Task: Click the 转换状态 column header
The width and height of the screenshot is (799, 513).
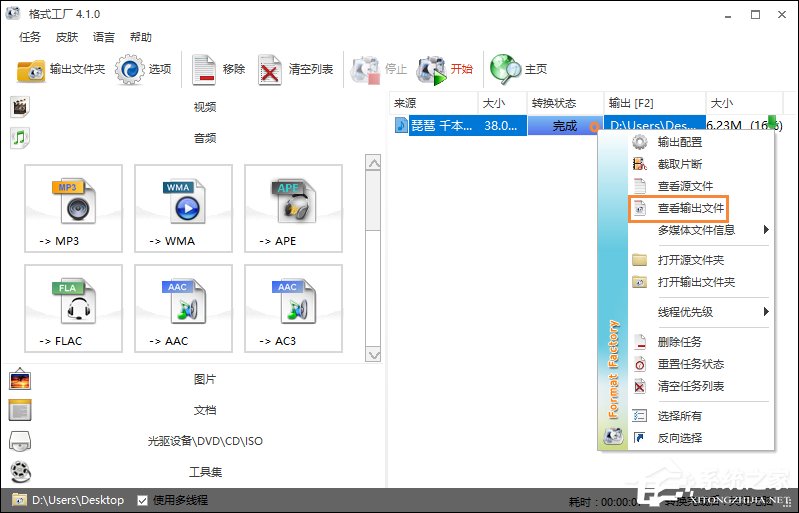Action: click(x=565, y=103)
